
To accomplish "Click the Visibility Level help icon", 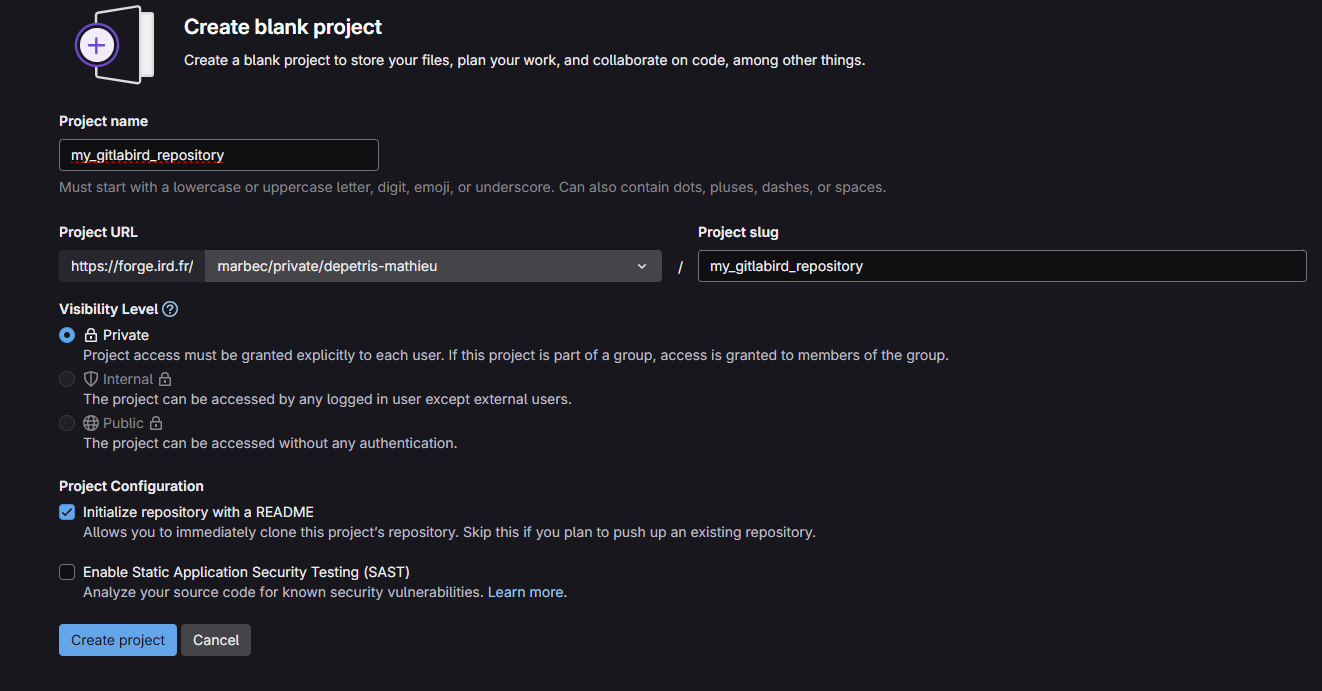I will pyautogui.click(x=170, y=309).
